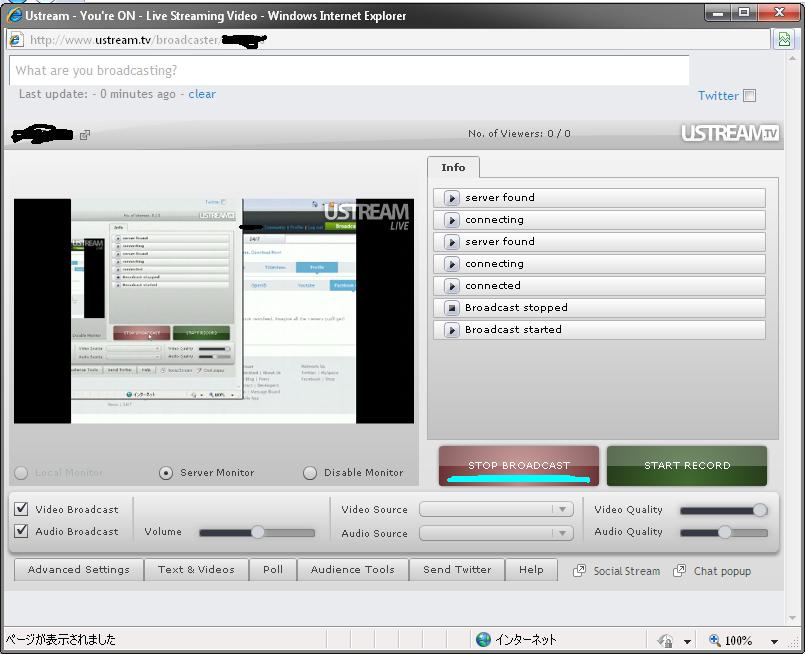The image size is (805, 654).
Task: Click the protected mode lock icon in status bar
Action: coord(665,640)
